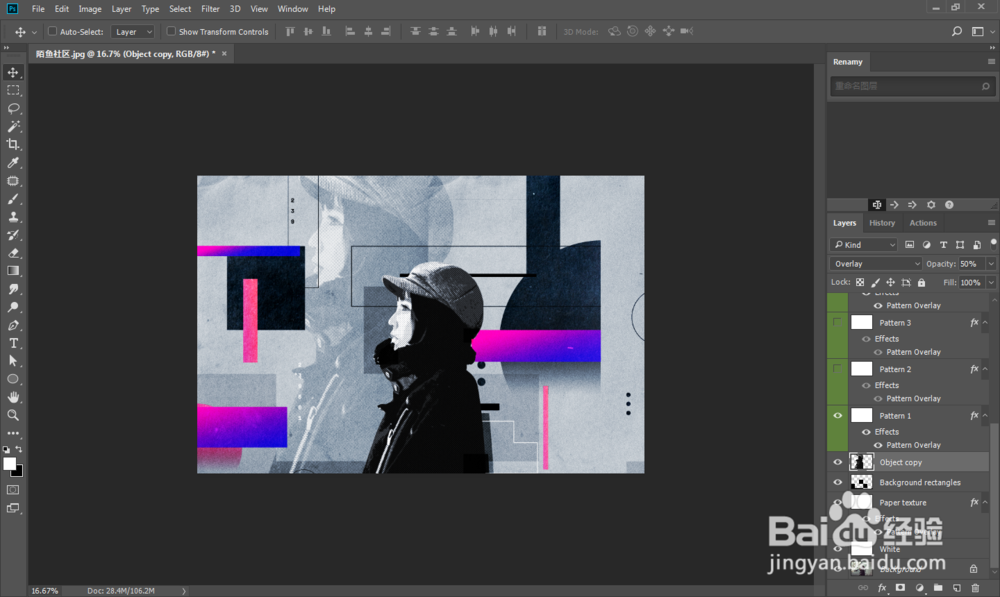Hide the Pattern 1 layer
Viewport: 1000px width, 597px height.
tap(837, 415)
